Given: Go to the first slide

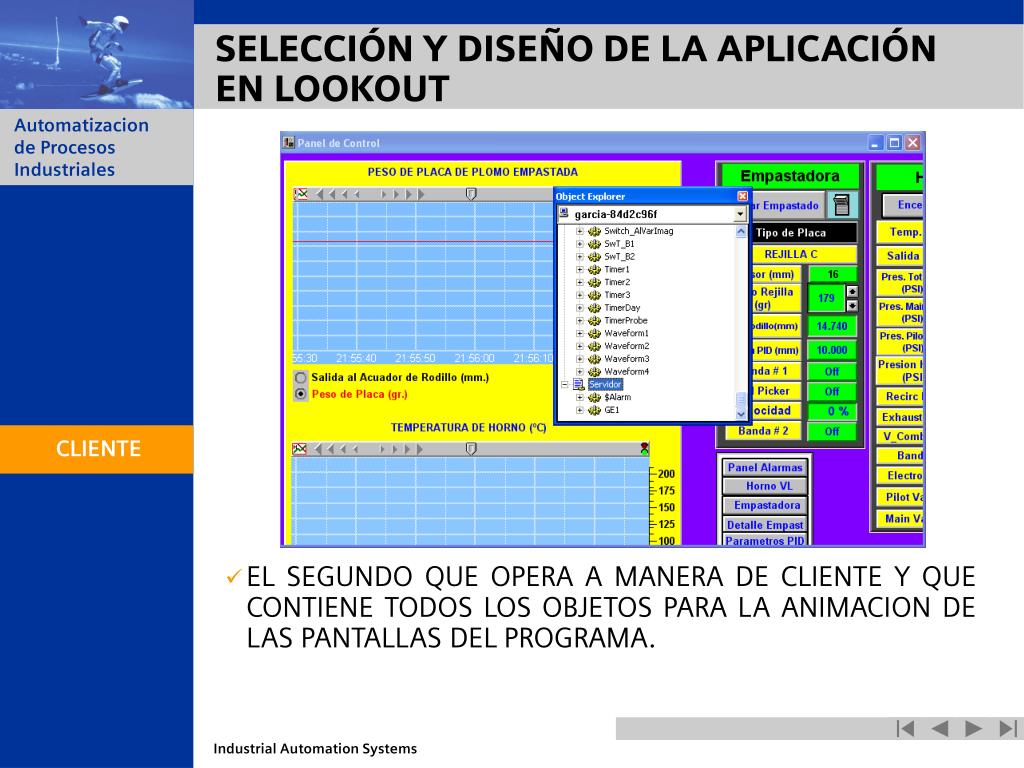Looking at the screenshot, I should pyautogui.click(x=905, y=728).
